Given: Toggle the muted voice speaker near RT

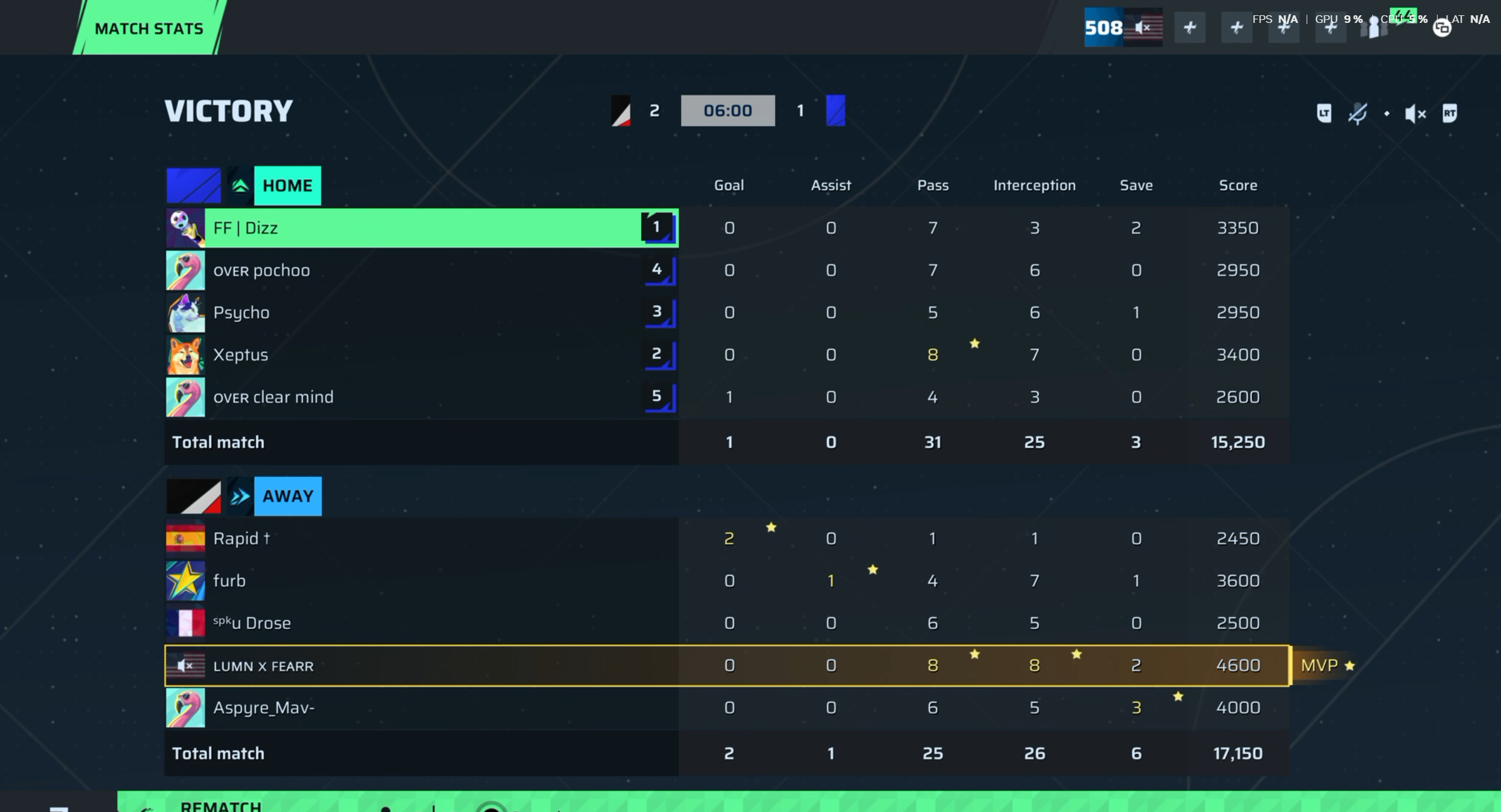Looking at the screenshot, I should click(x=1415, y=113).
